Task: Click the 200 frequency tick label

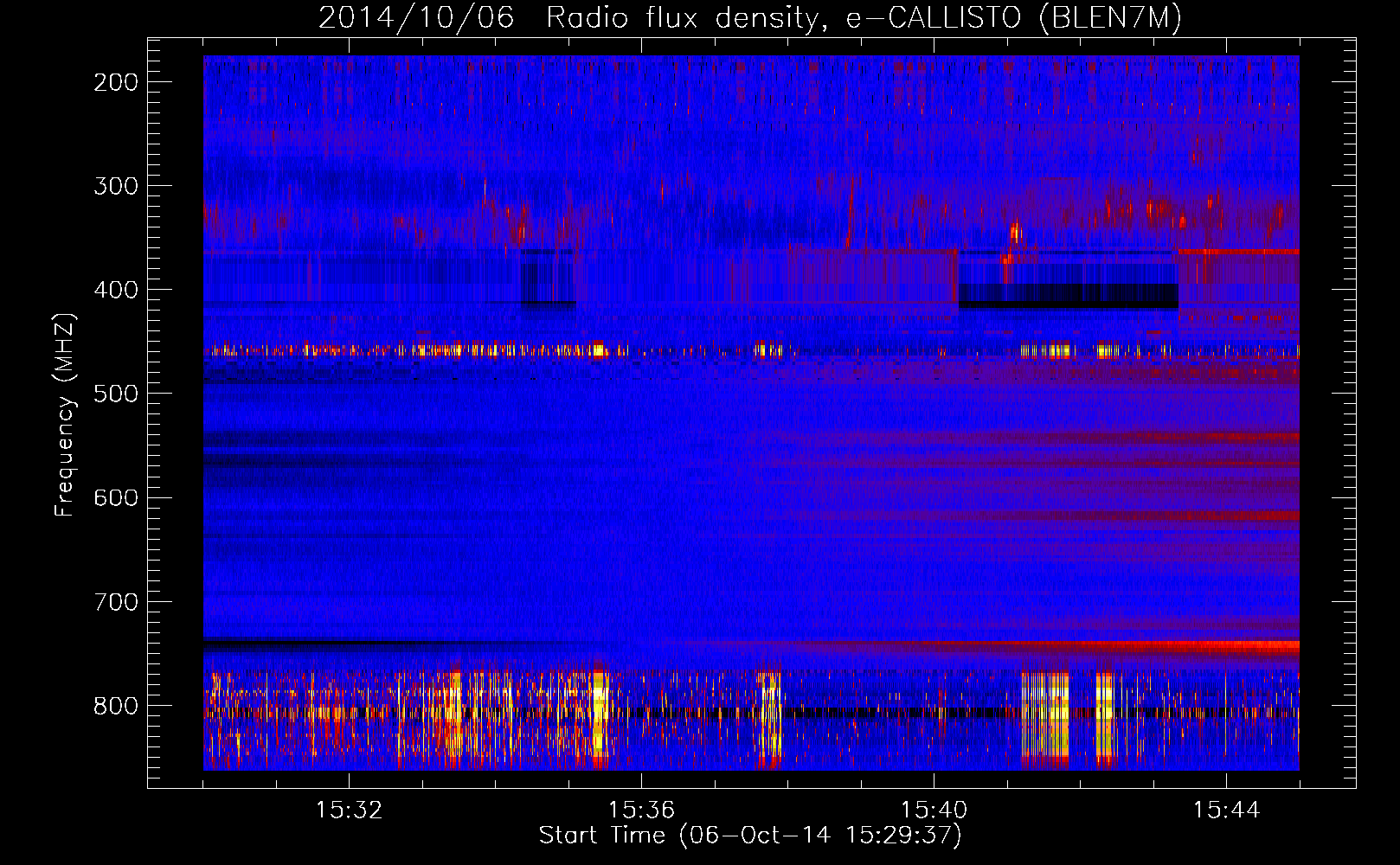Action: (116, 82)
